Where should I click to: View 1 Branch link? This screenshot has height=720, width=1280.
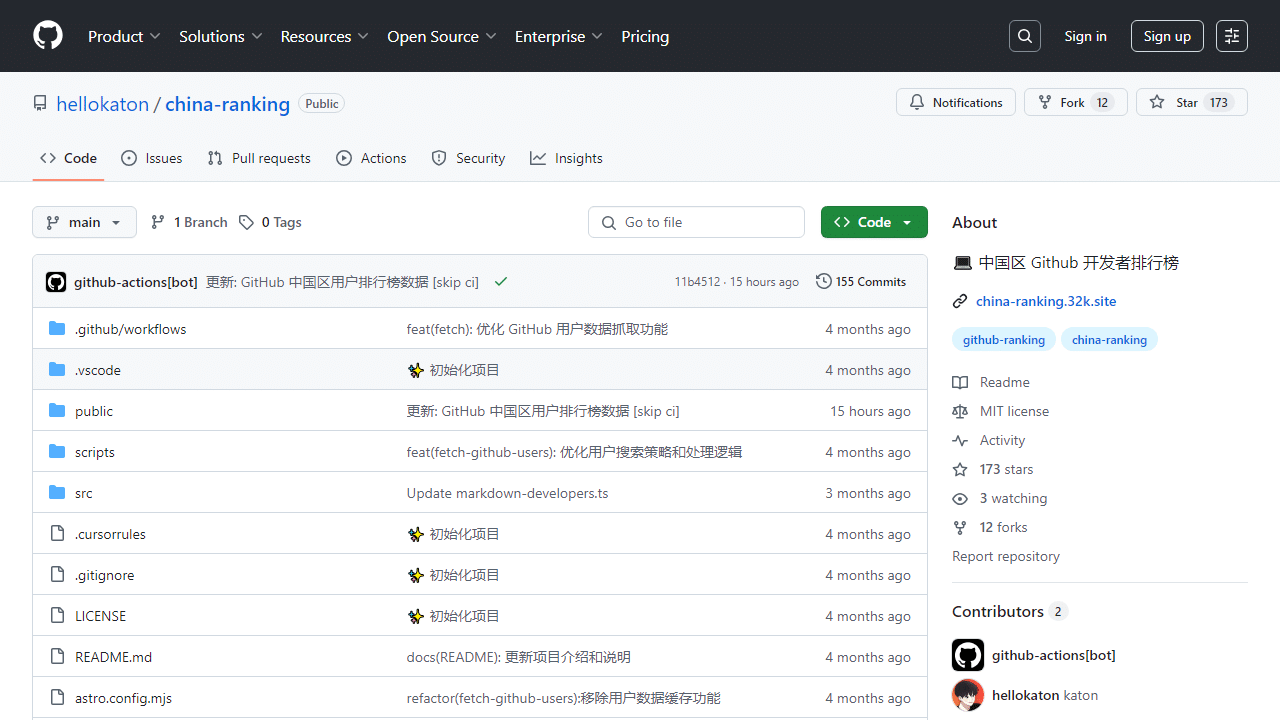tap(189, 222)
